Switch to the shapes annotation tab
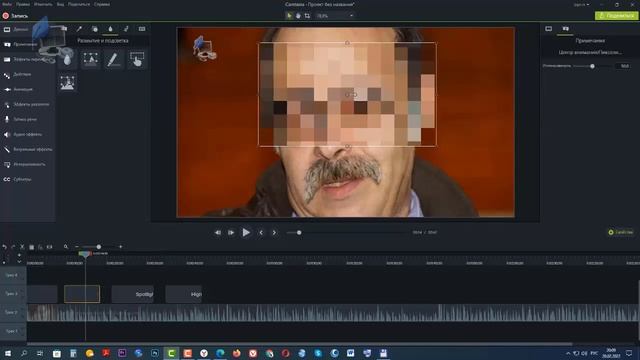Viewport: 640px width, 360px height. click(x=95, y=29)
